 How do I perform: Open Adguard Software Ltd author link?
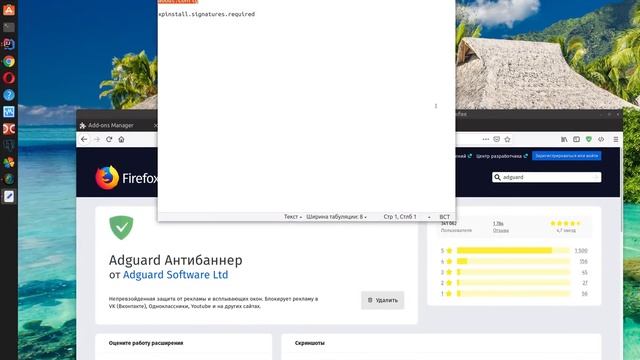(x=176, y=275)
